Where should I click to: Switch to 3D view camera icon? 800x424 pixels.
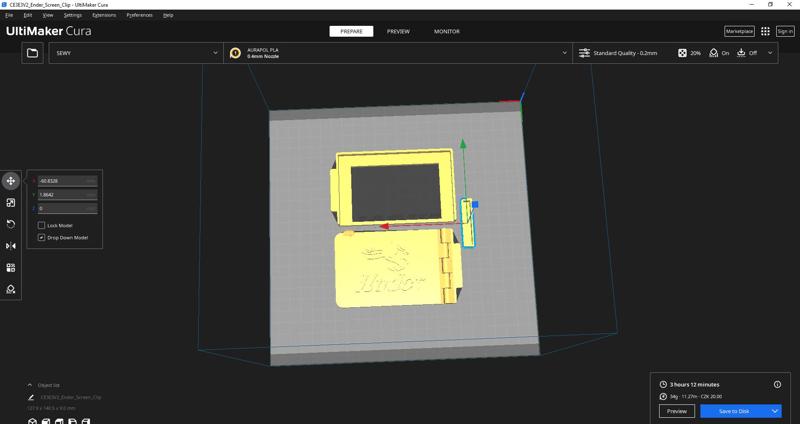tap(33, 421)
